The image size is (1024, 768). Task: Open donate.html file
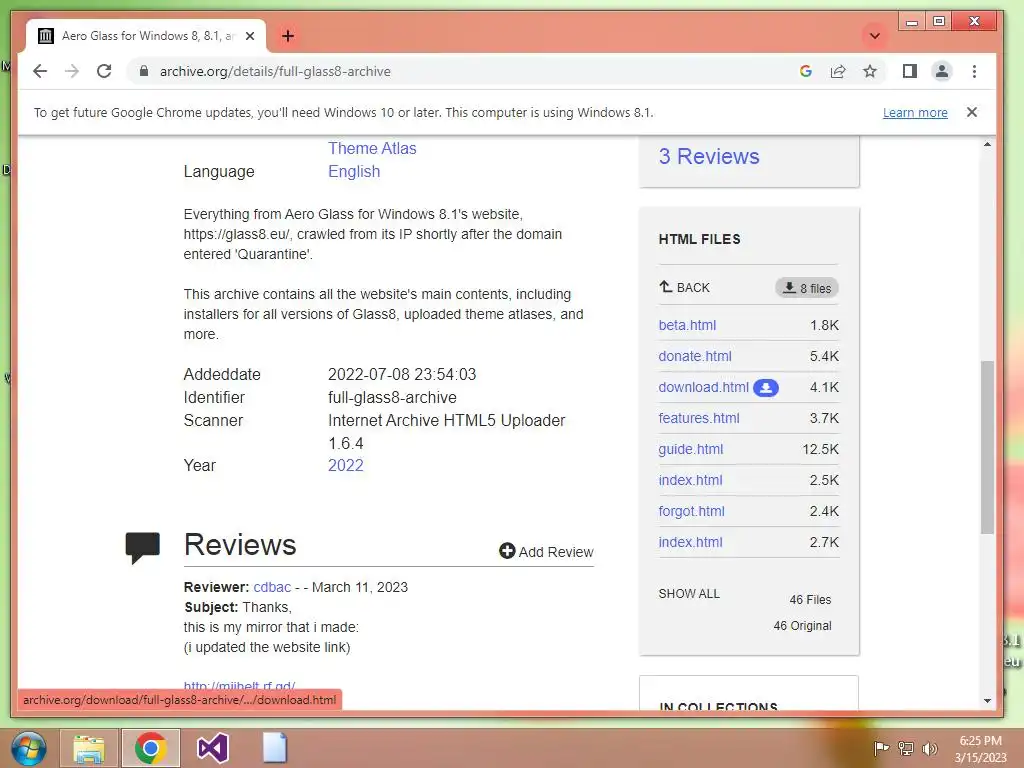tap(695, 356)
